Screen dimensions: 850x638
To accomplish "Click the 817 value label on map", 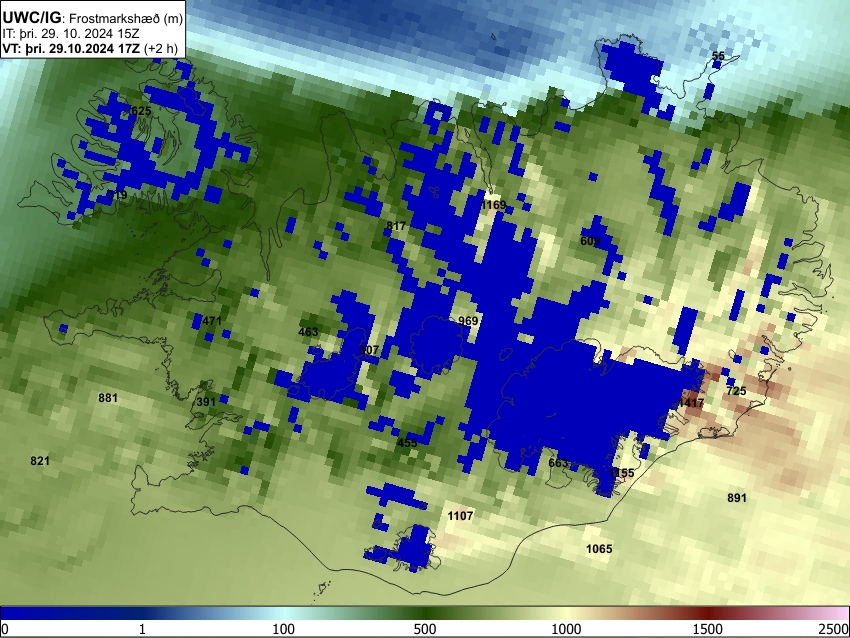I will 396,226.
